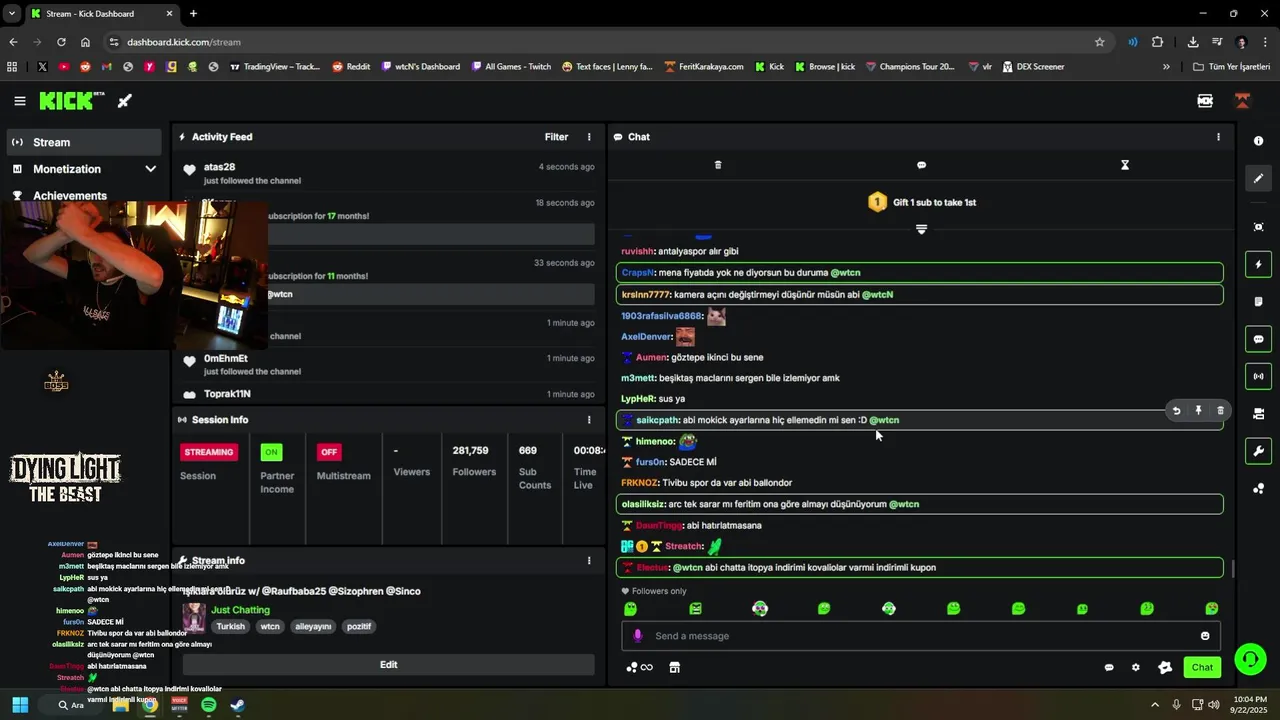Open the Activity Feed Filter
The image size is (1280, 720).
click(556, 137)
